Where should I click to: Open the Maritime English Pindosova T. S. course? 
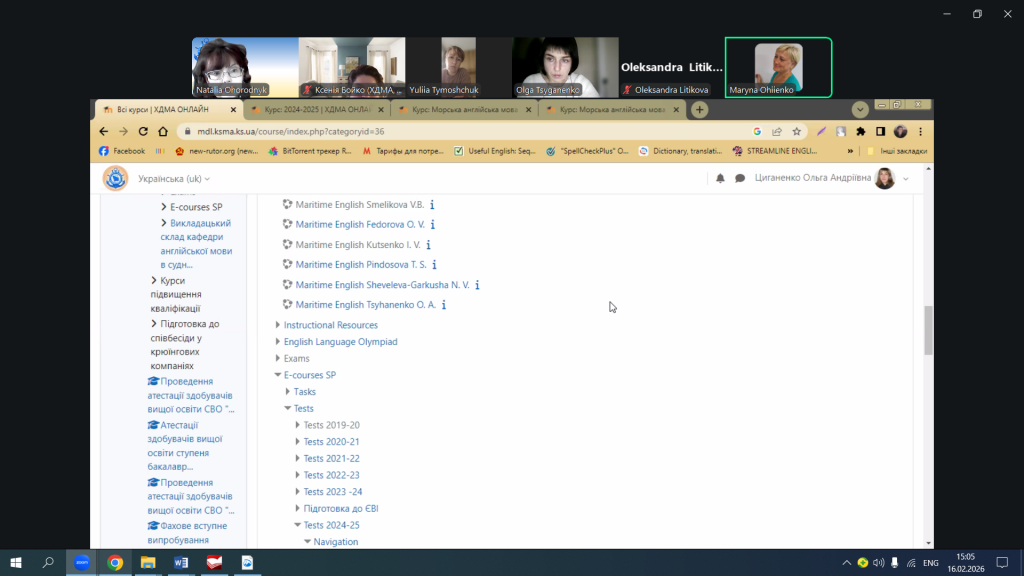[361, 265]
